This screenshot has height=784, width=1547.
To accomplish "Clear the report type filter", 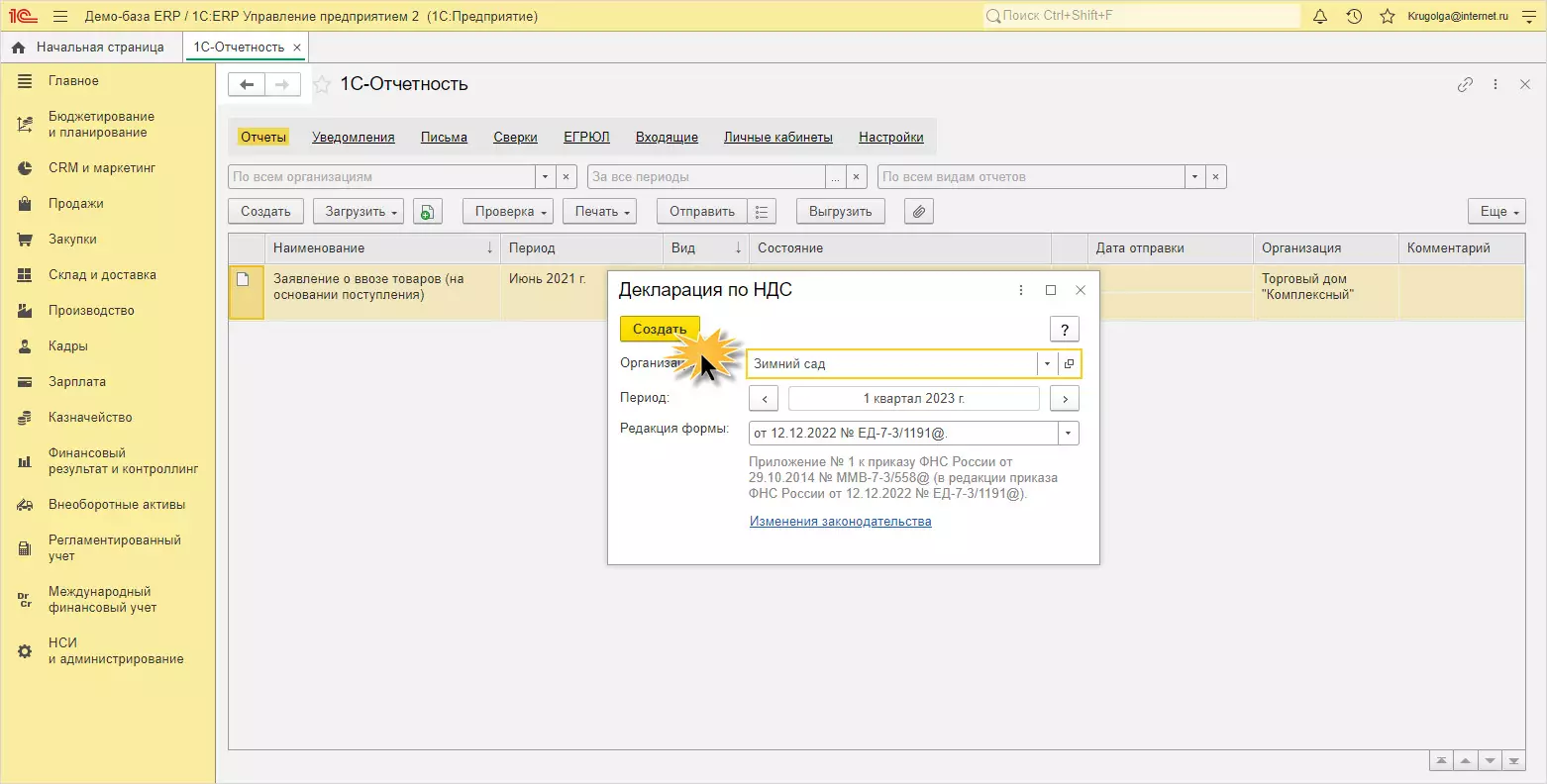I will (1216, 177).
